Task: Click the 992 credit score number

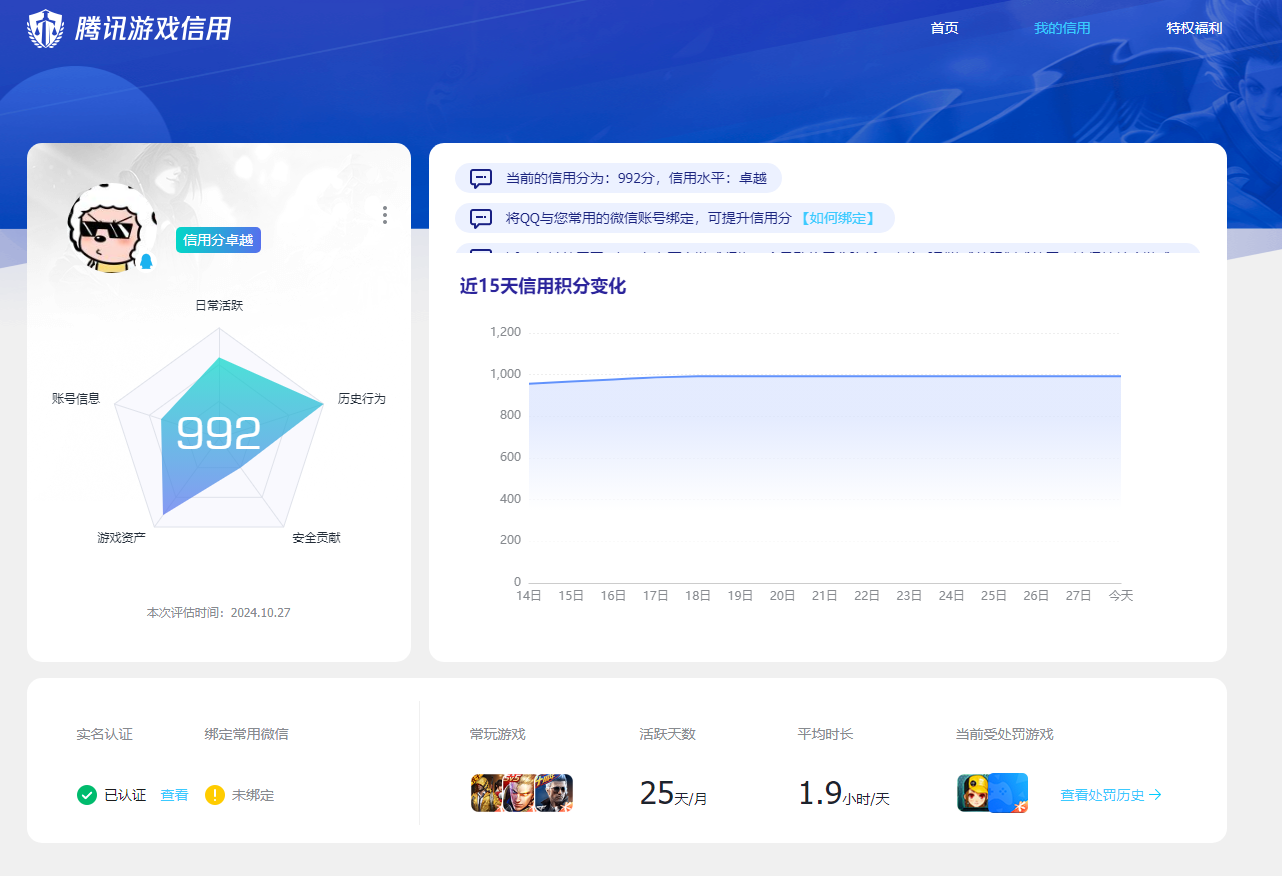Action: (x=219, y=434)
